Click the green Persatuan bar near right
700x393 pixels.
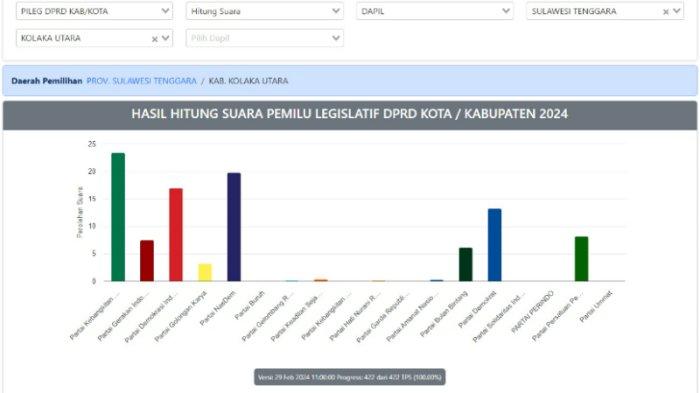[x=581, y=259]
